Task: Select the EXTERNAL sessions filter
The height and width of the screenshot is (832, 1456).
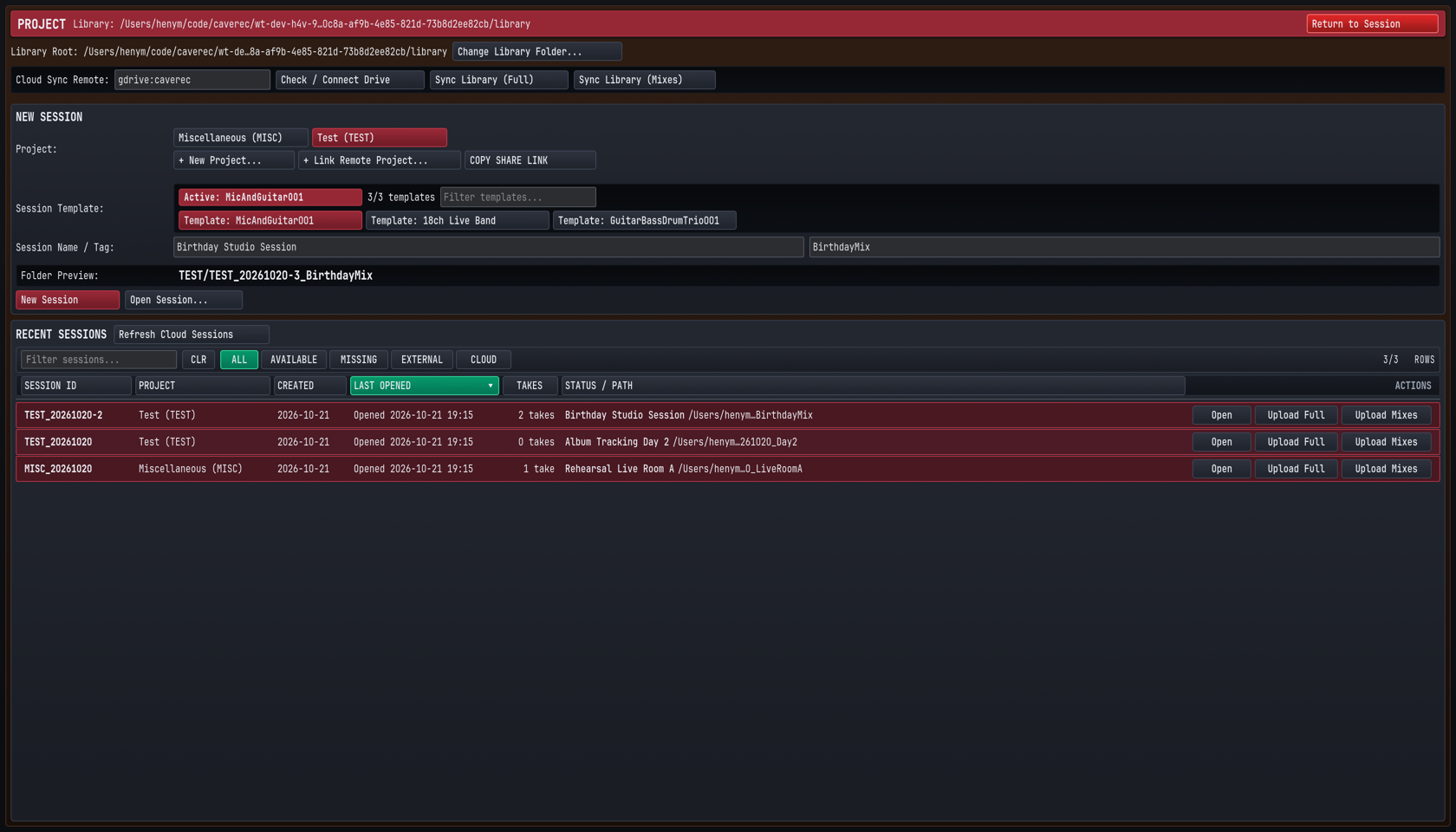Action: pos(421,360)
